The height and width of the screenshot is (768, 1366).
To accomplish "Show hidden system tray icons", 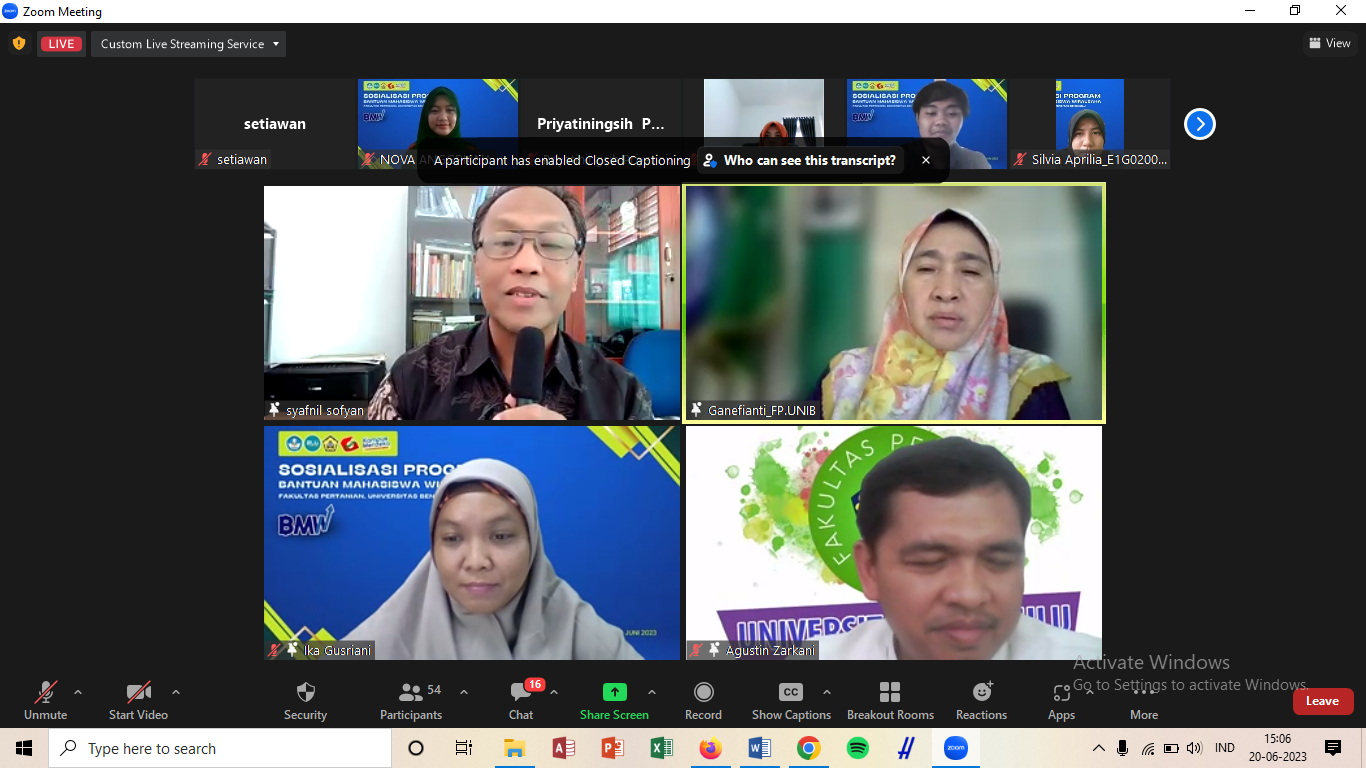I will click(1099, 748).
